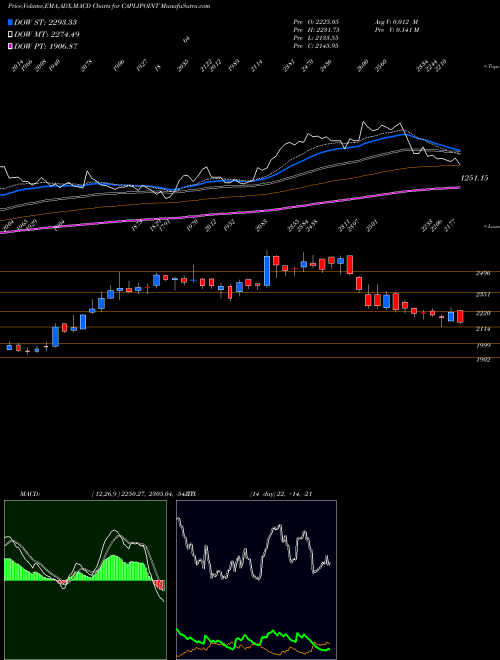500x660 pixels.
Task: Open the green MACD histogram panel
Action: [x=85, y=580]
